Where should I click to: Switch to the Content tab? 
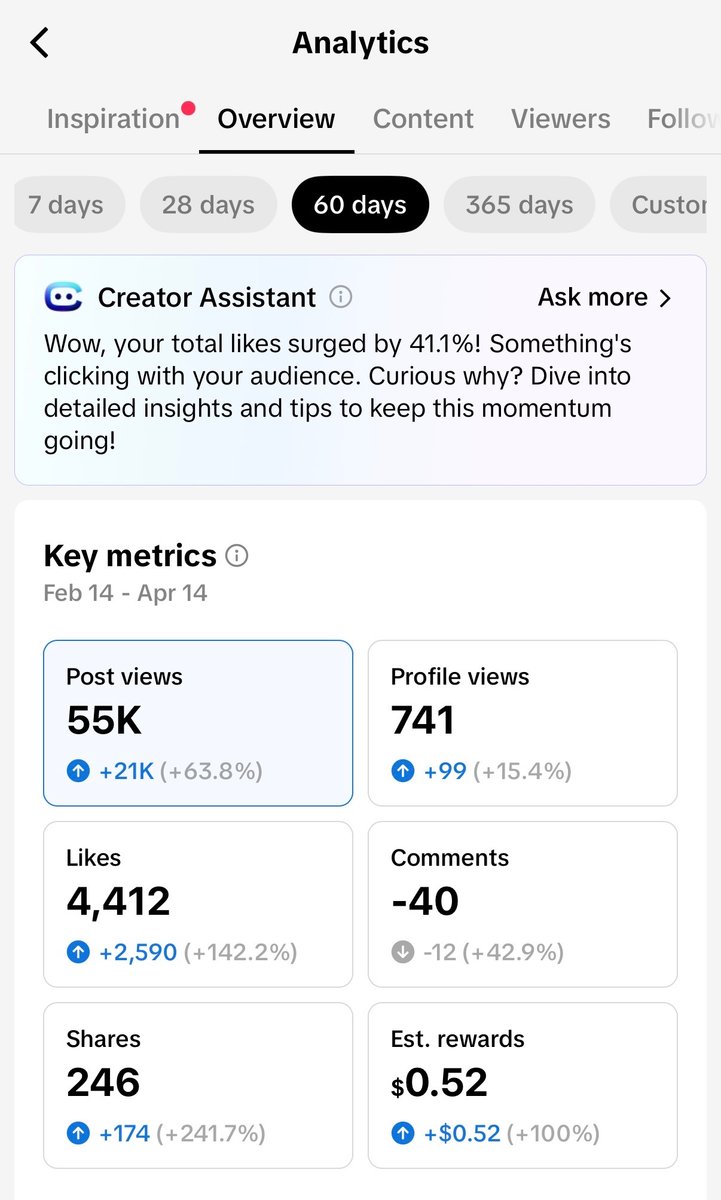pyautogui.click(x=423, y=118)
